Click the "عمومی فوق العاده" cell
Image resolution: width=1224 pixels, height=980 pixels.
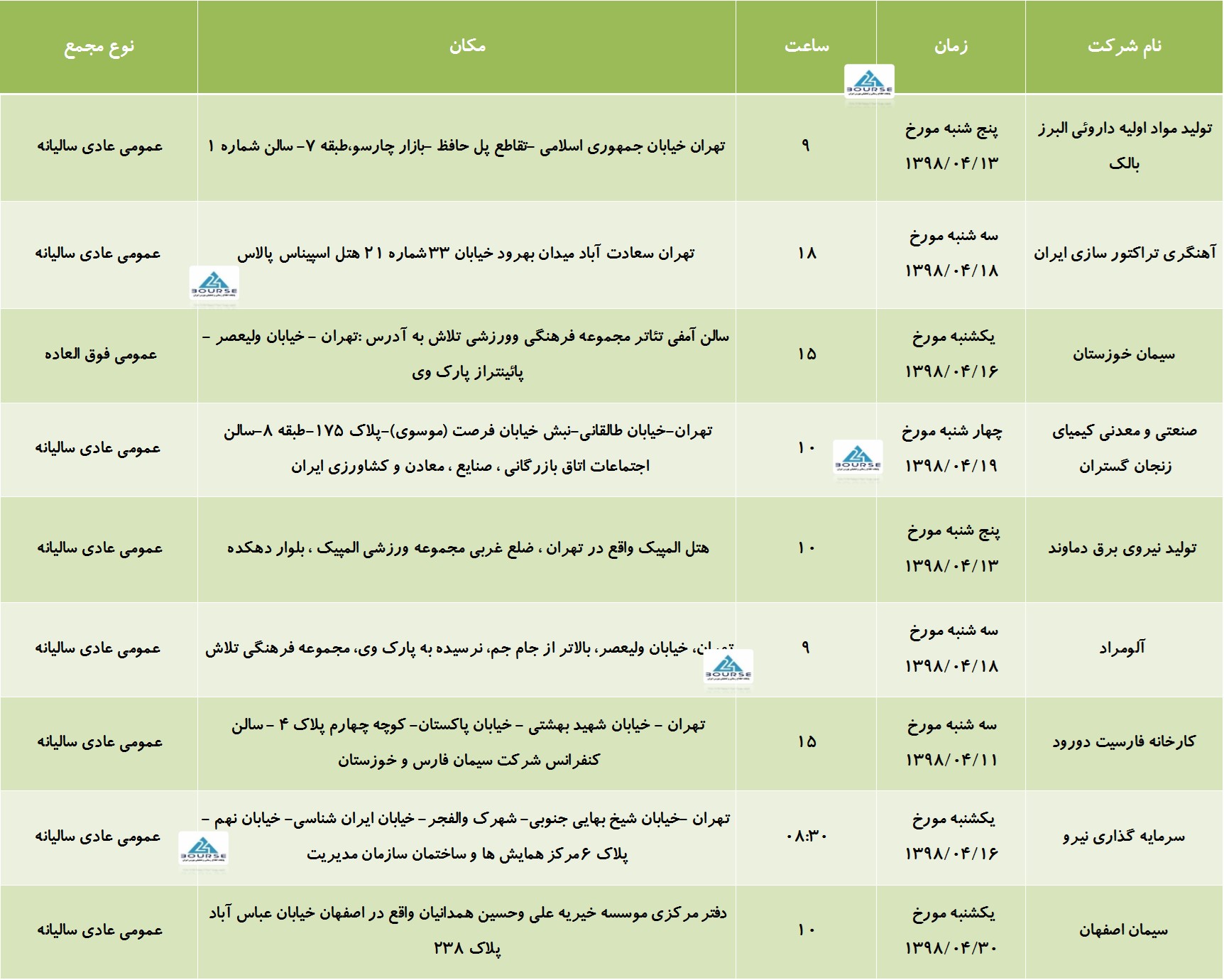(x=100, y=354)
